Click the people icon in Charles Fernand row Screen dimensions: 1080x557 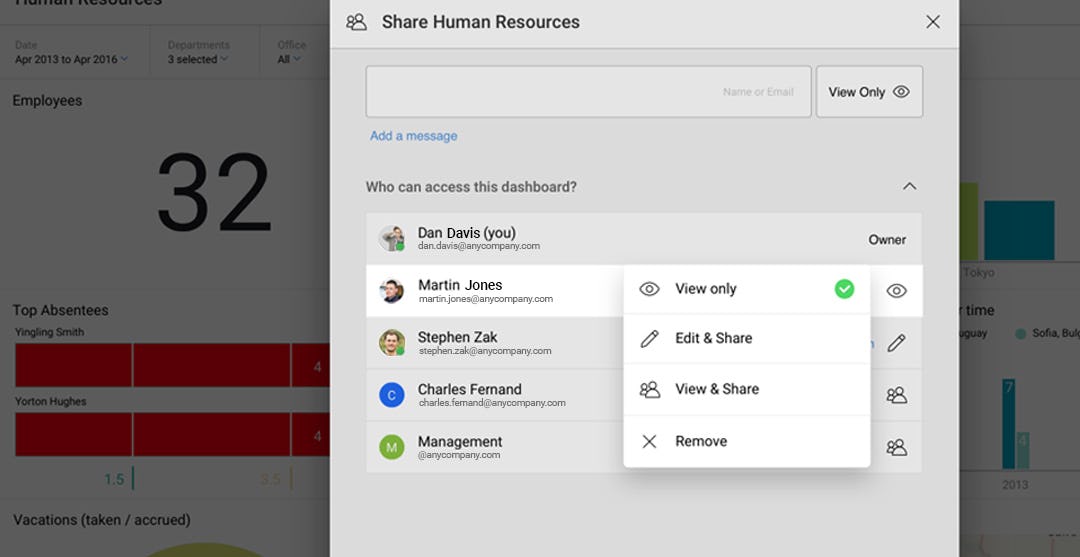point(896,395)
